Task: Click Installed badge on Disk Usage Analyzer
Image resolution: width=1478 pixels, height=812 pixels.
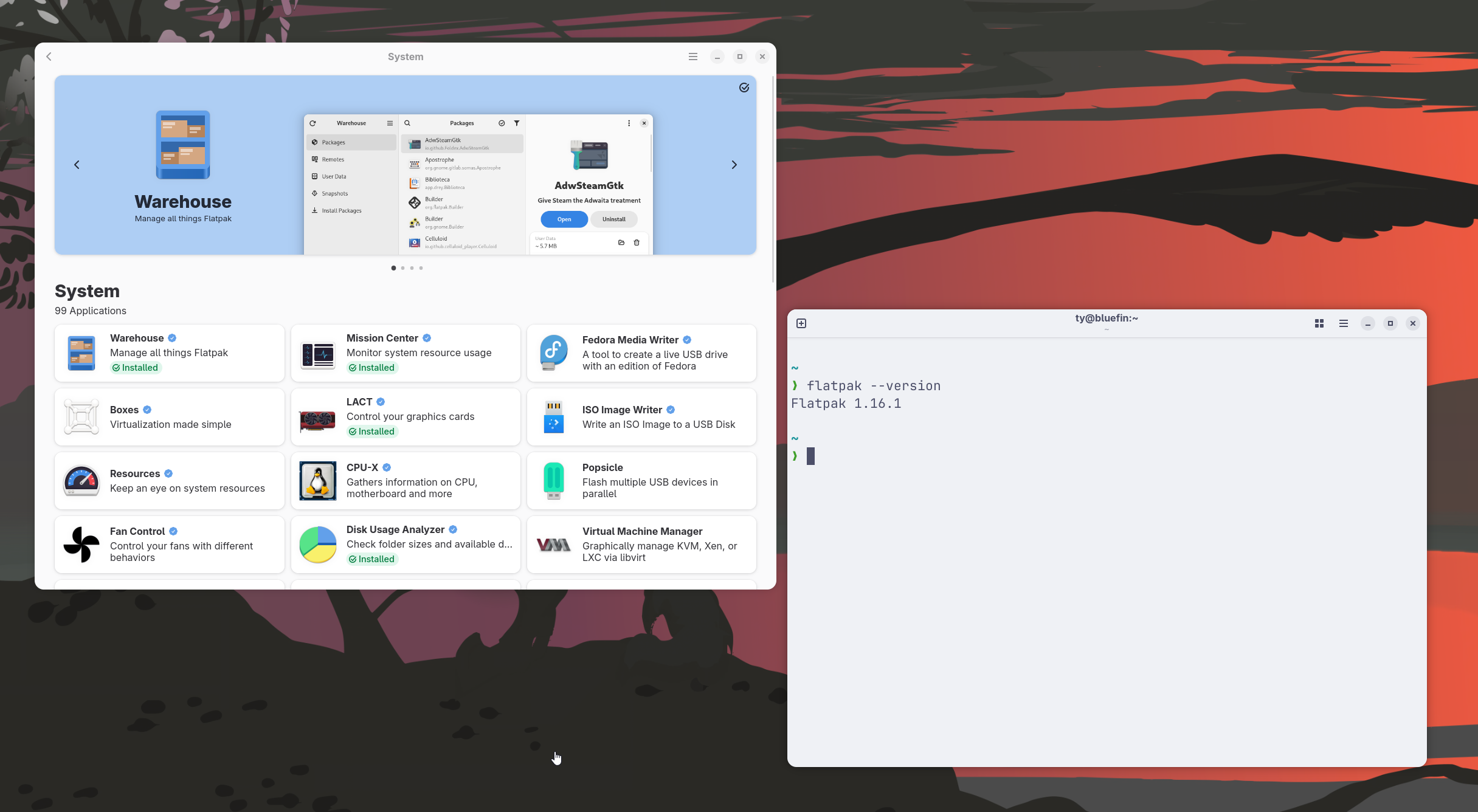Action: [371, 559]
